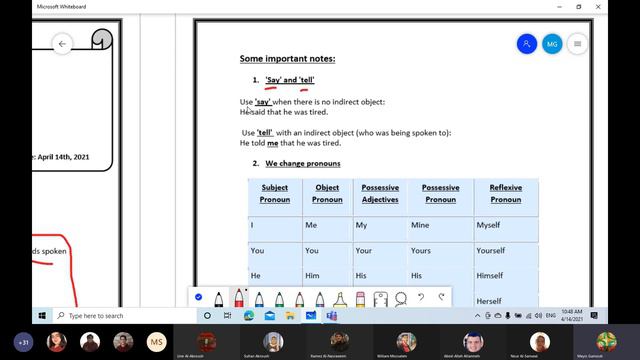Select the eraser tool
Screen dimensions: 640x360
(x=360, y=299)
